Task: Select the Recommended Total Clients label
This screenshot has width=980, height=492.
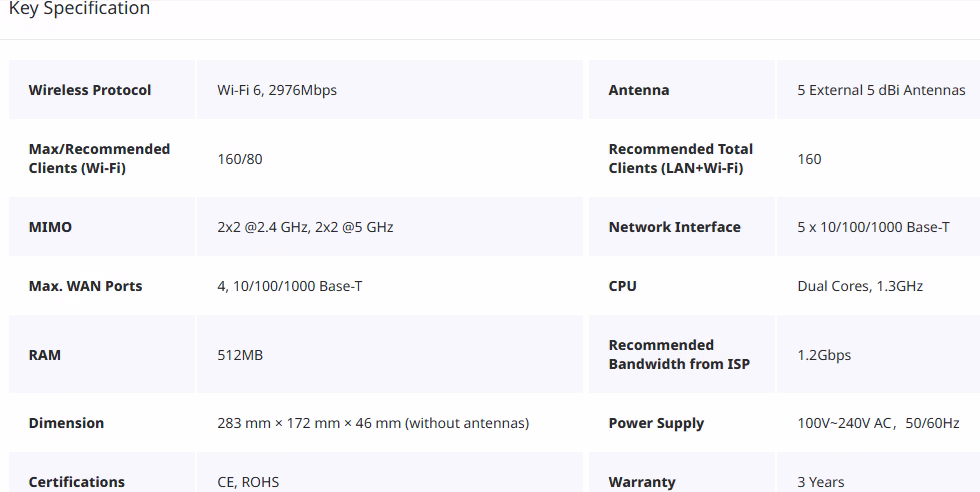Action: point(681,158)
